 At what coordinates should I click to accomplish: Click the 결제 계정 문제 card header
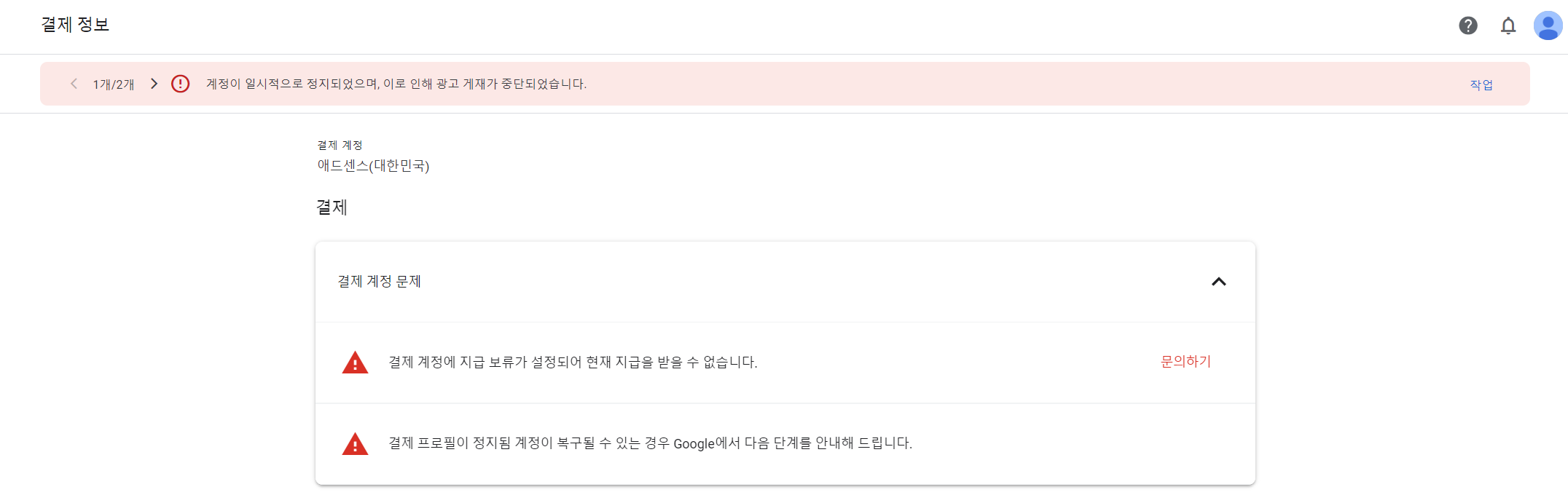[380, 282]
